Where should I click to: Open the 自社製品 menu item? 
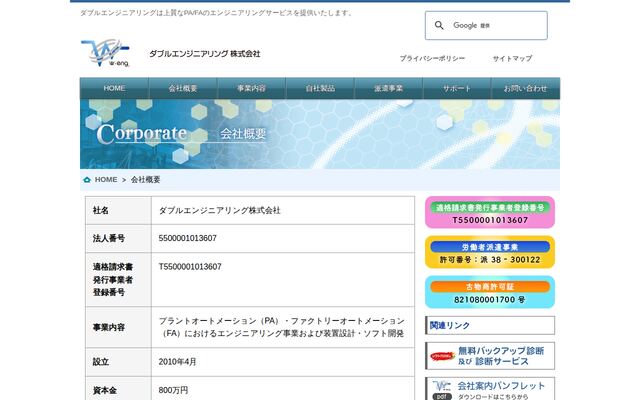pos(320,88)
